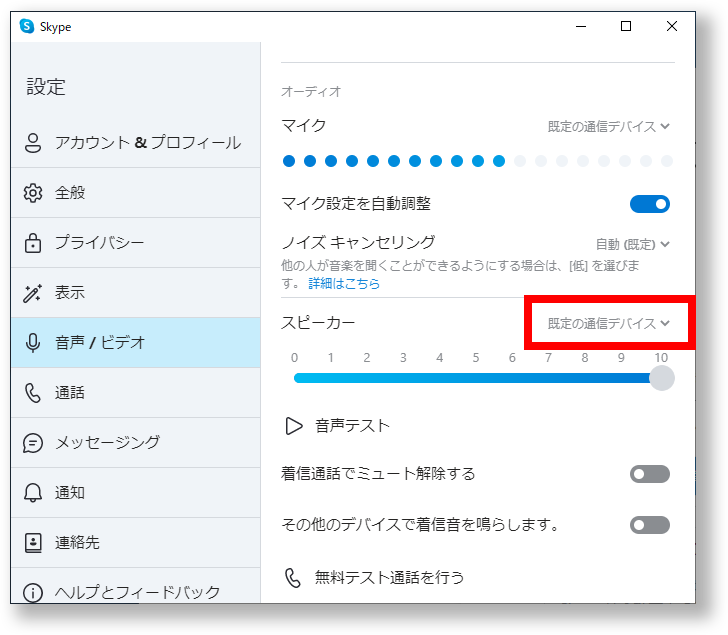
Task: Maximize the Skype window
Action: click(626, 26)
